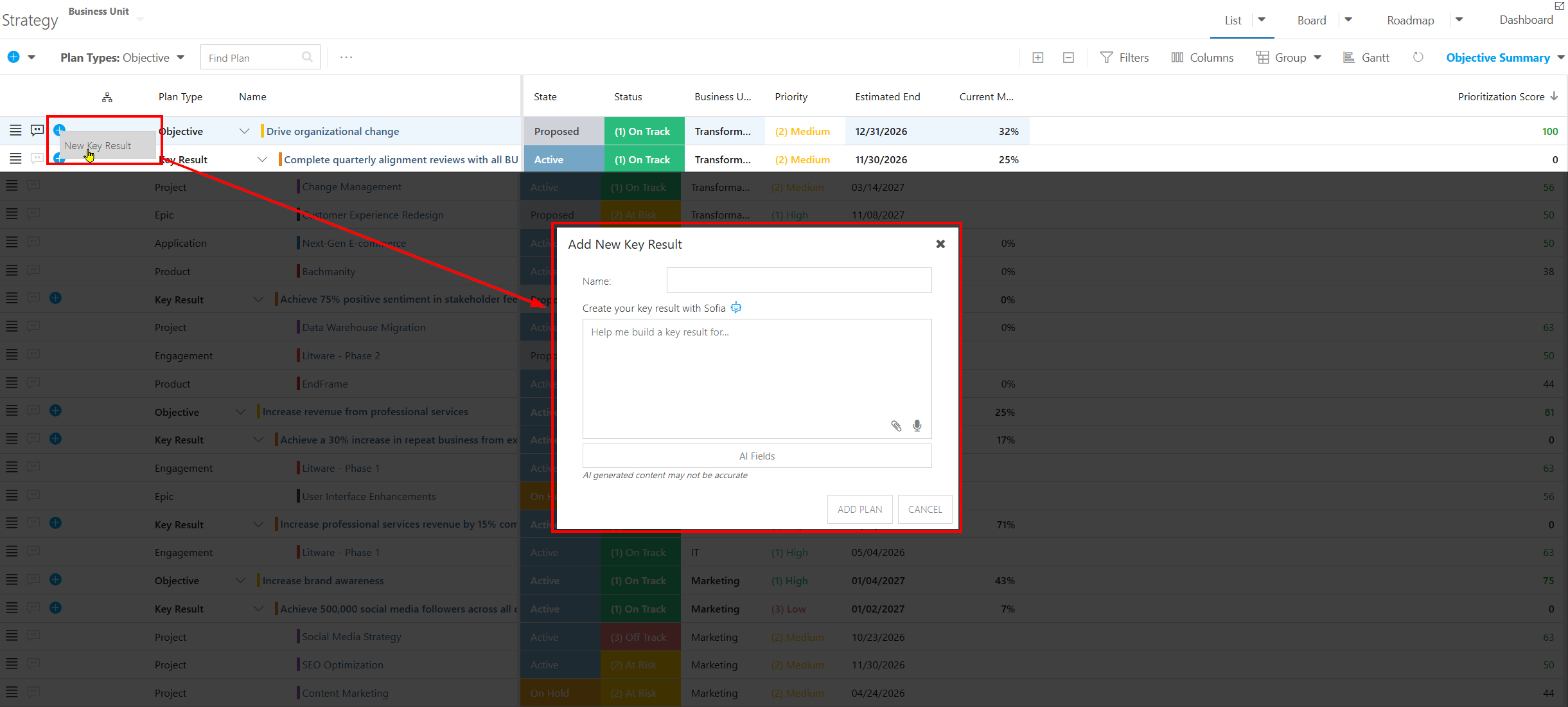Click the CANCEL button

coord(925,510)
